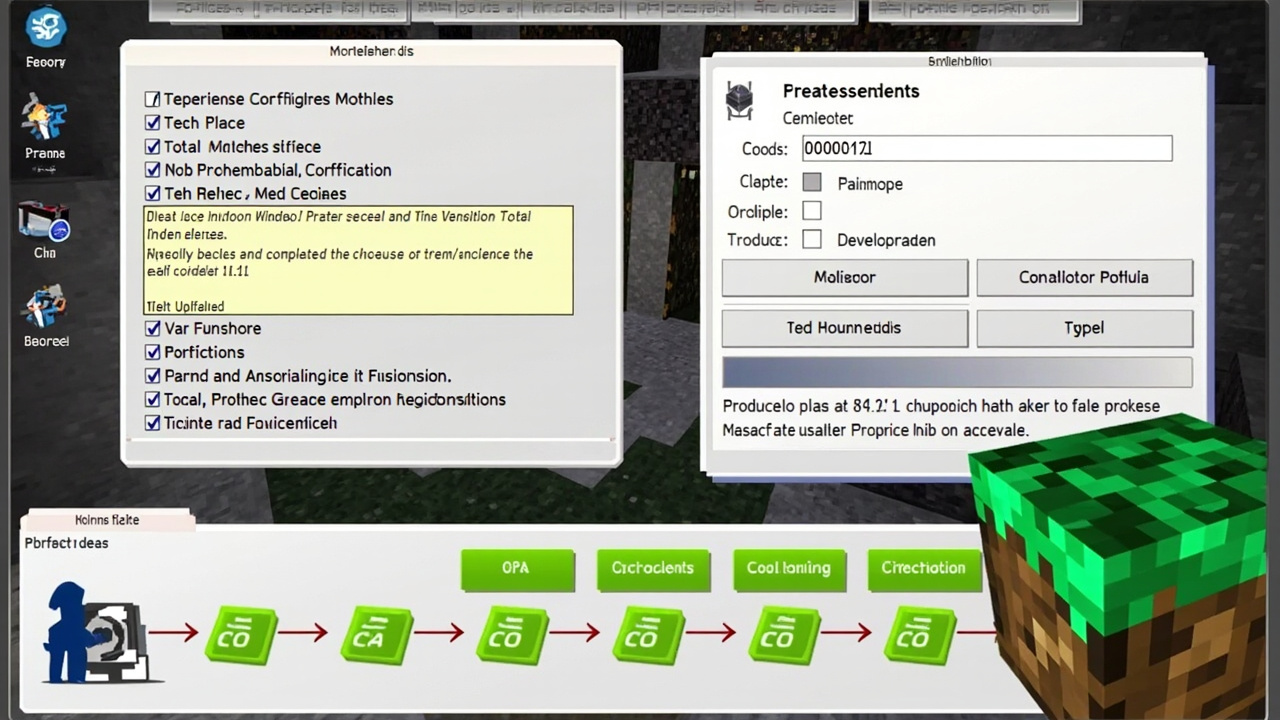
Task: Open the Cool toning stage tab
Action: (x=788, y=569)
